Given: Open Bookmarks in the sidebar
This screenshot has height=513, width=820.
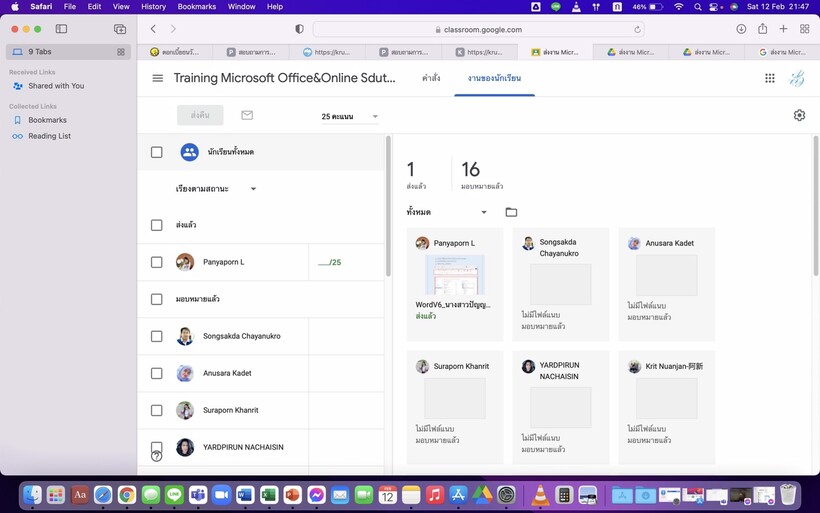Looking at the screenshot, I should (47, 120).
